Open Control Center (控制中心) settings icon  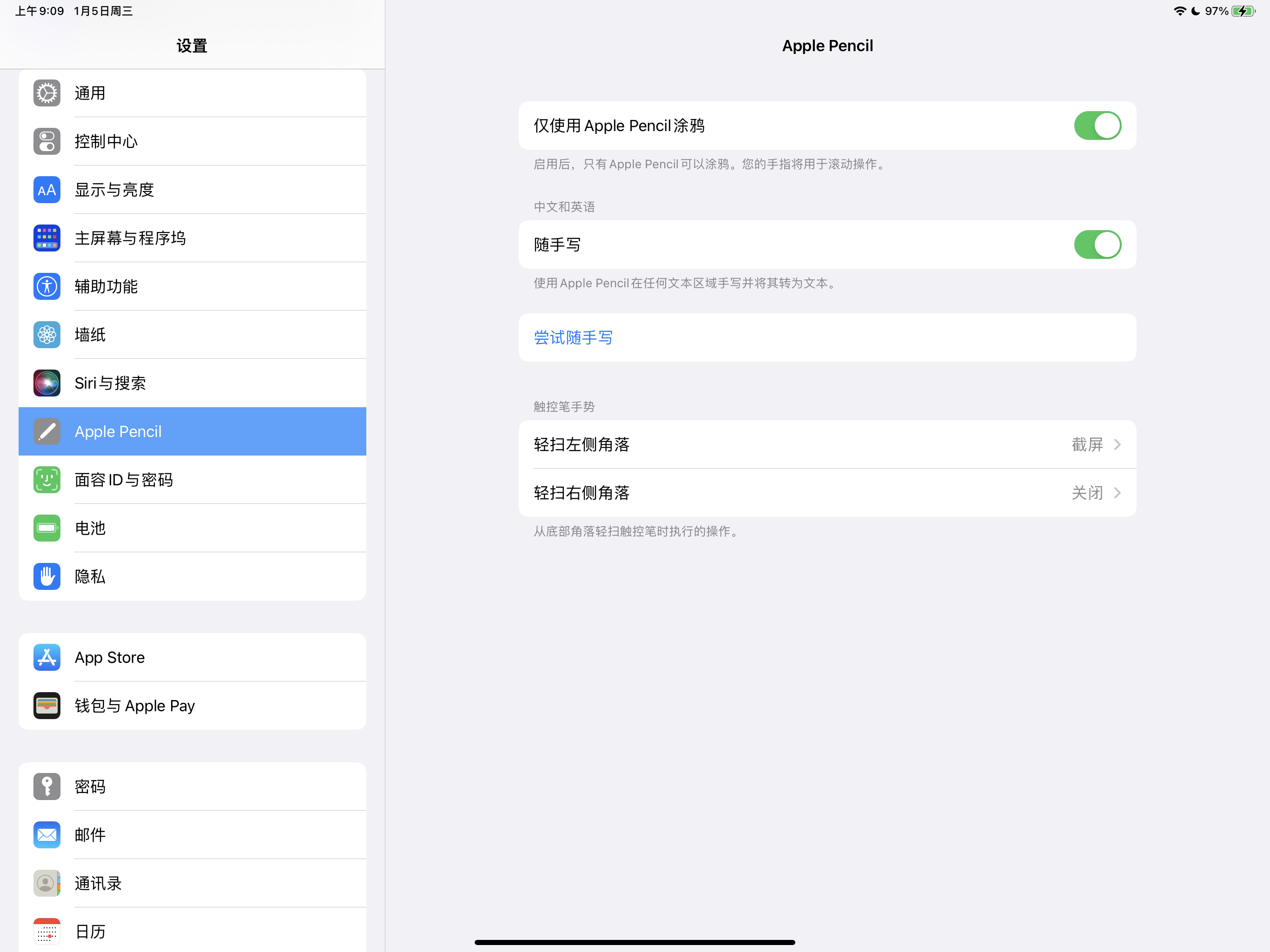coord(46,141)
